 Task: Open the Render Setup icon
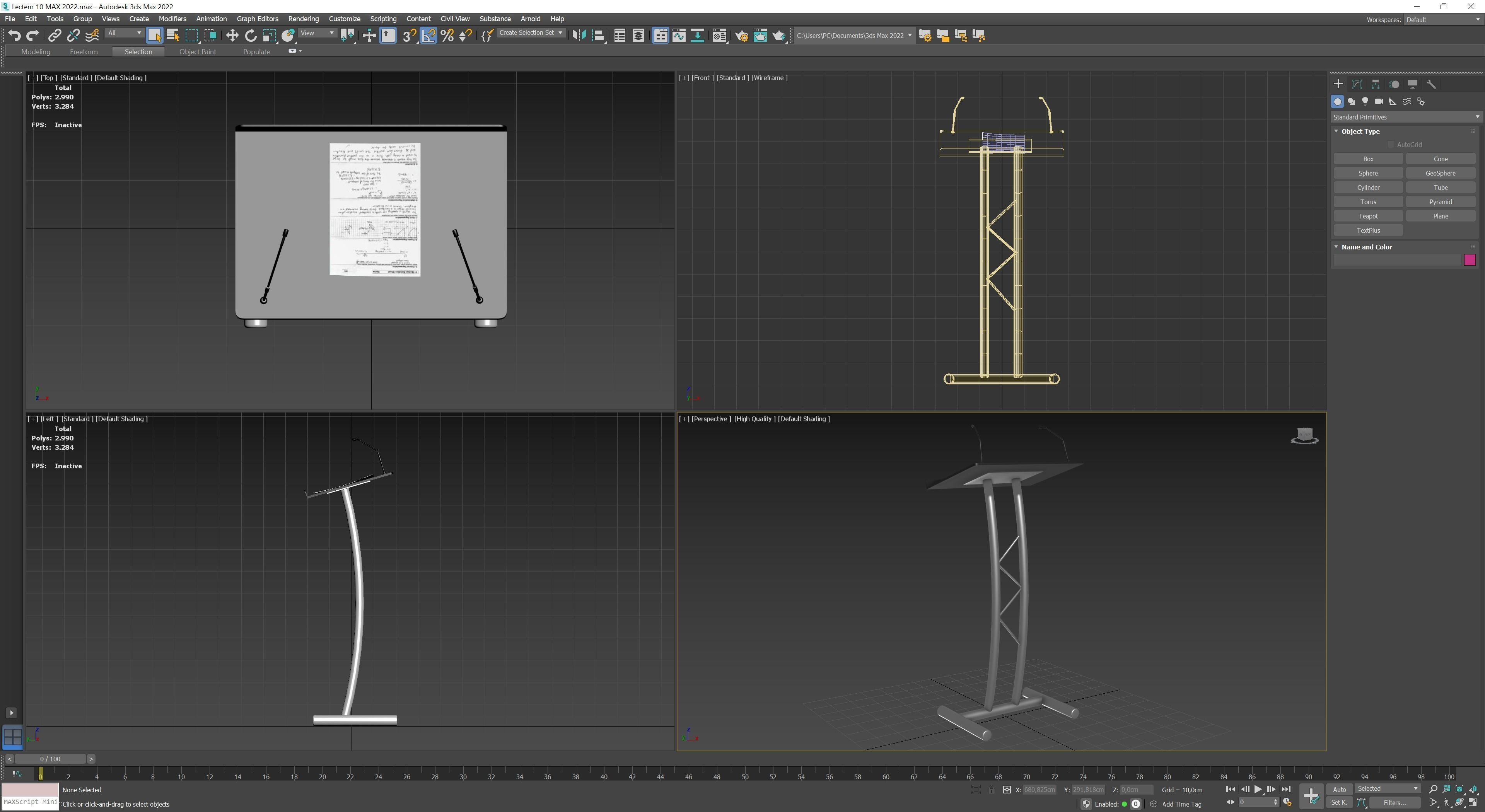[741, 36]
